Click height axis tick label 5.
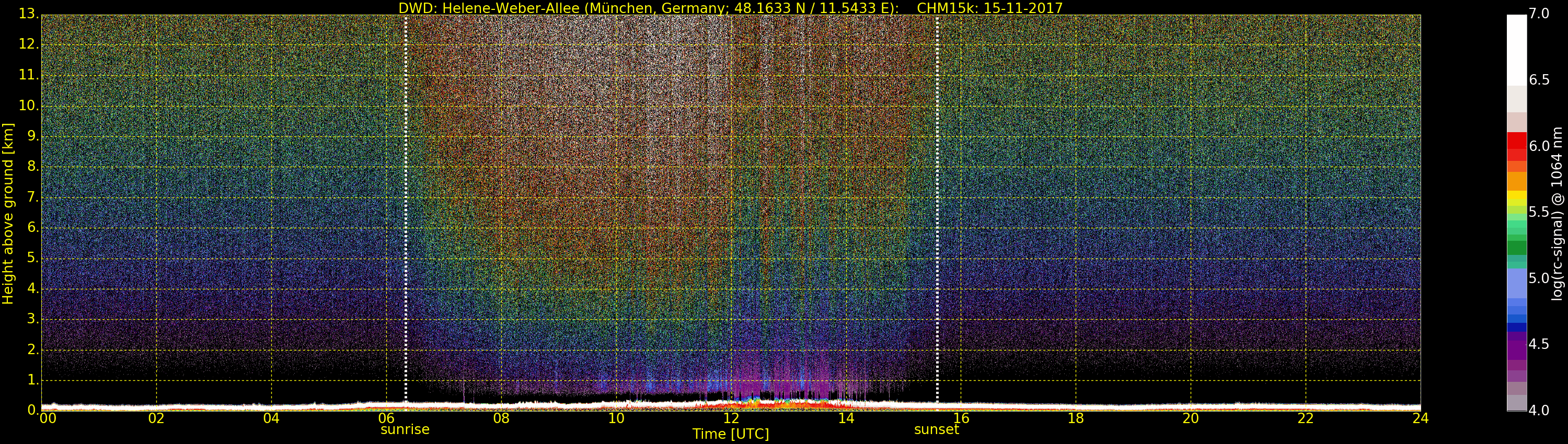This screenshot has height=444, width=1568. 33,258
